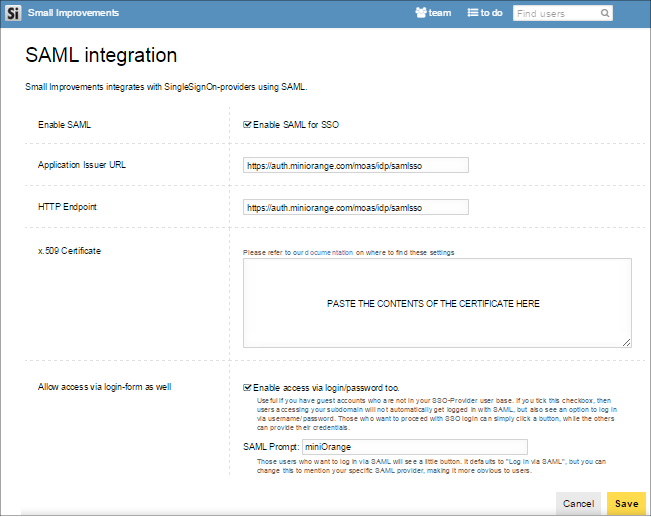Click 'Allow access via login-form as well' label
Screen dimensions: 651x517
point(105,387)
